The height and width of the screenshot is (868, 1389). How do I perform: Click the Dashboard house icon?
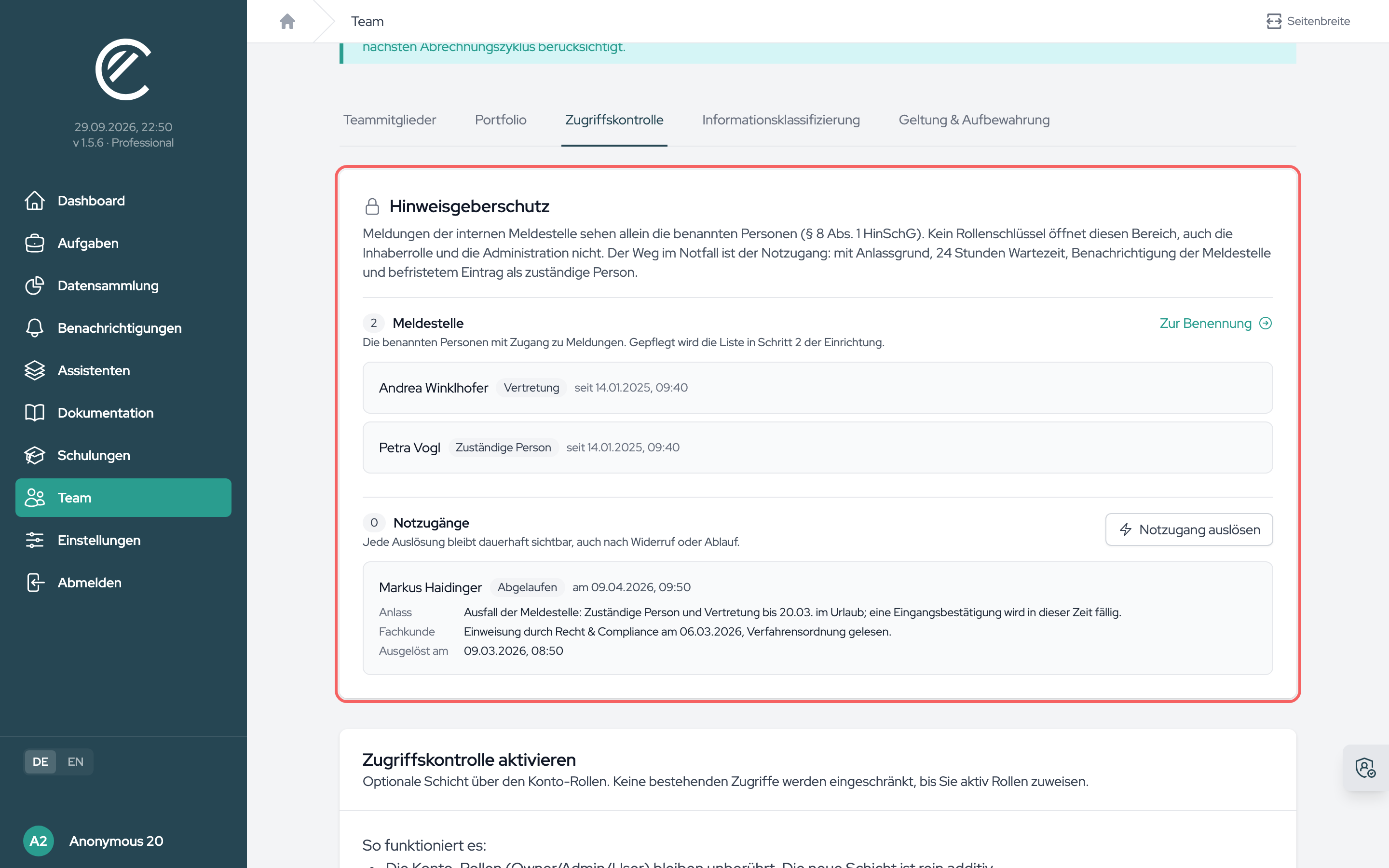click(x=34, y=200)
